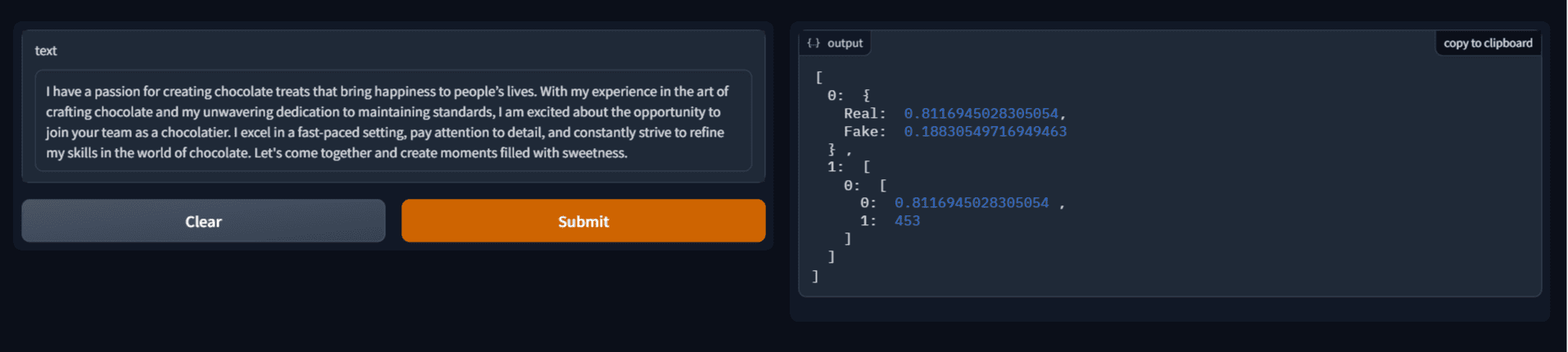Select the Real score value 0.8116945028305054
The width and height of the screenshot is (1568, 352).
pyautogui.click(x=981, y=114)
